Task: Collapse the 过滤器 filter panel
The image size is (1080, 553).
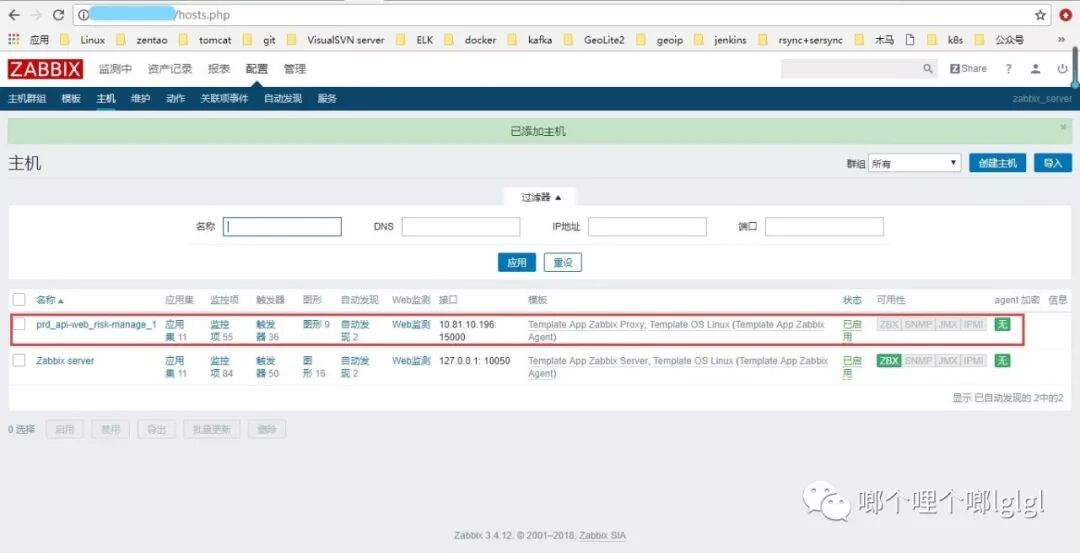Action: [x=541, y=197]
